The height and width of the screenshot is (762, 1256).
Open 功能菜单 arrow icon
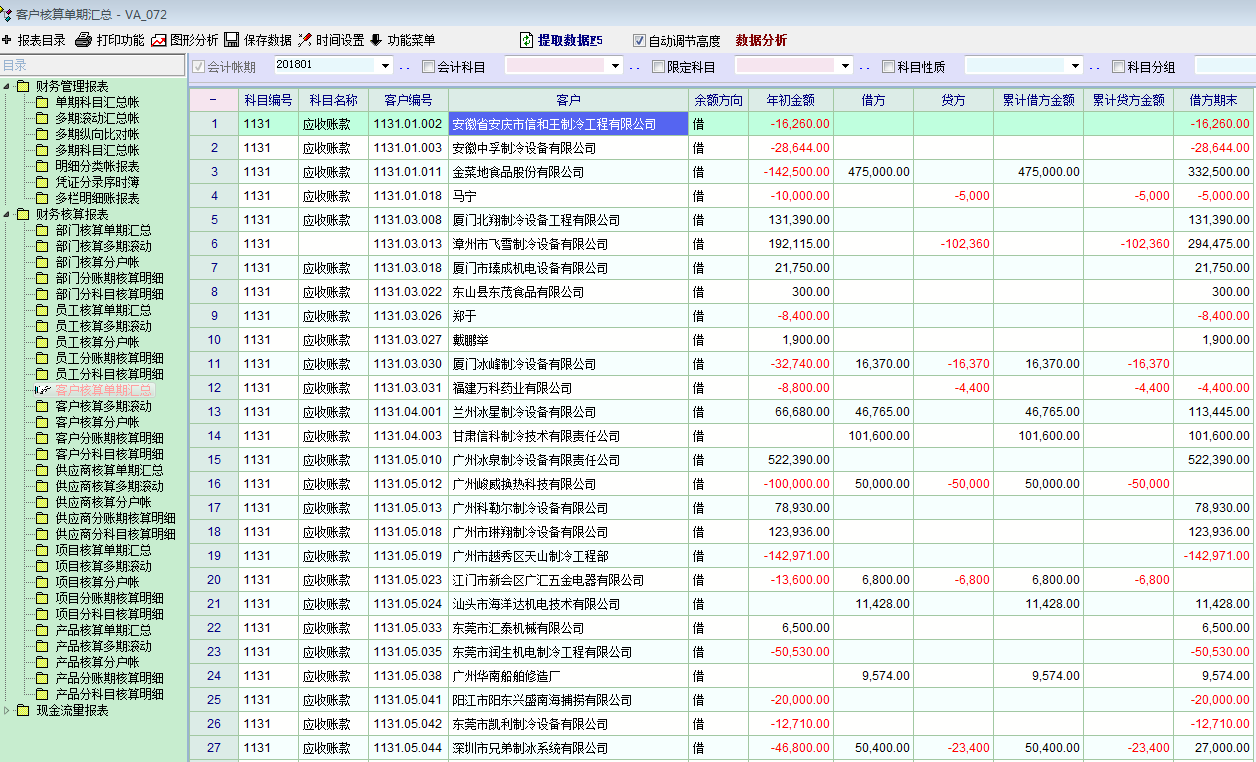[376, 40]
